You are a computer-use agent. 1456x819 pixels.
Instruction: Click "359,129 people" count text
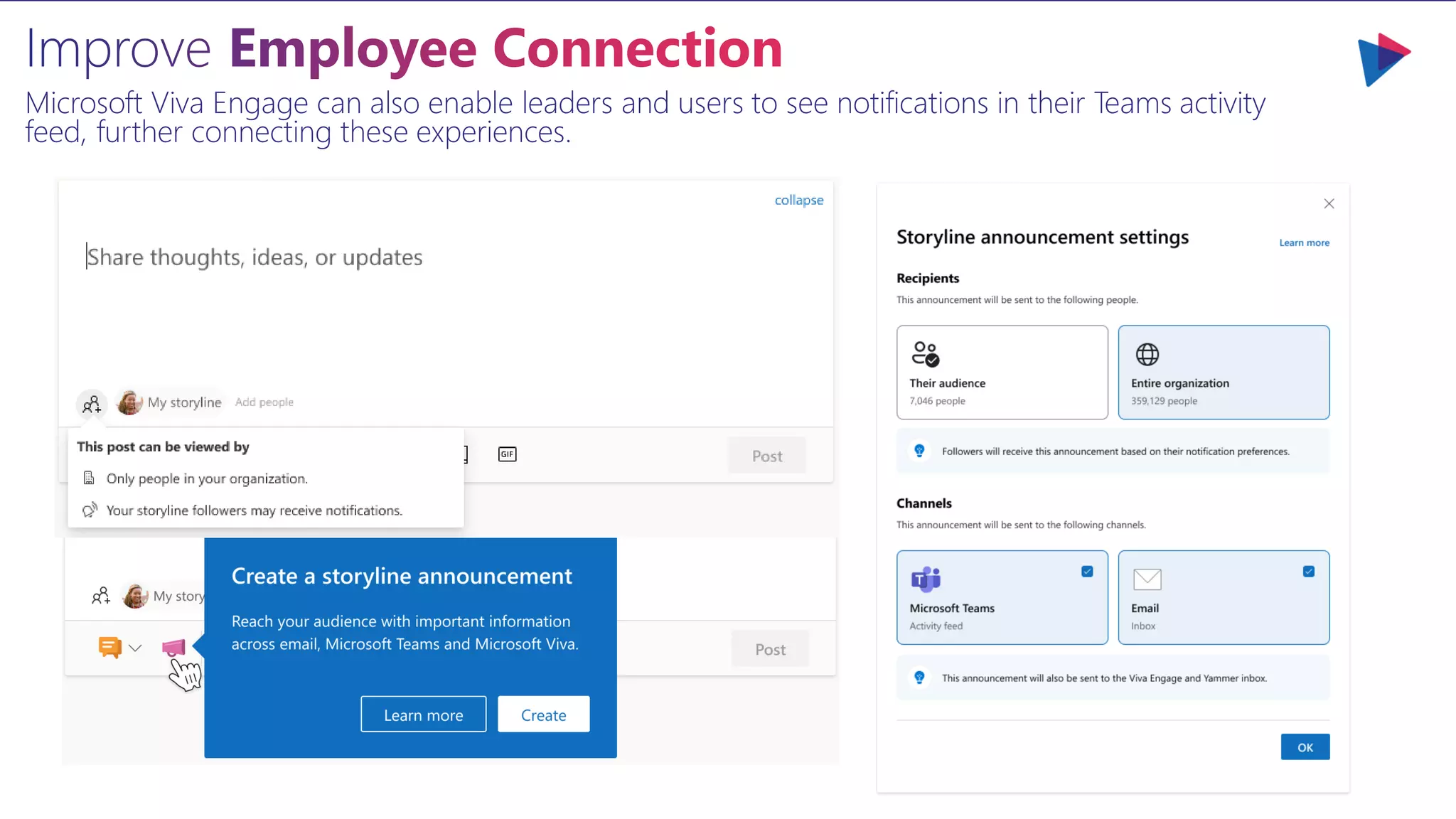(1164, 401)
